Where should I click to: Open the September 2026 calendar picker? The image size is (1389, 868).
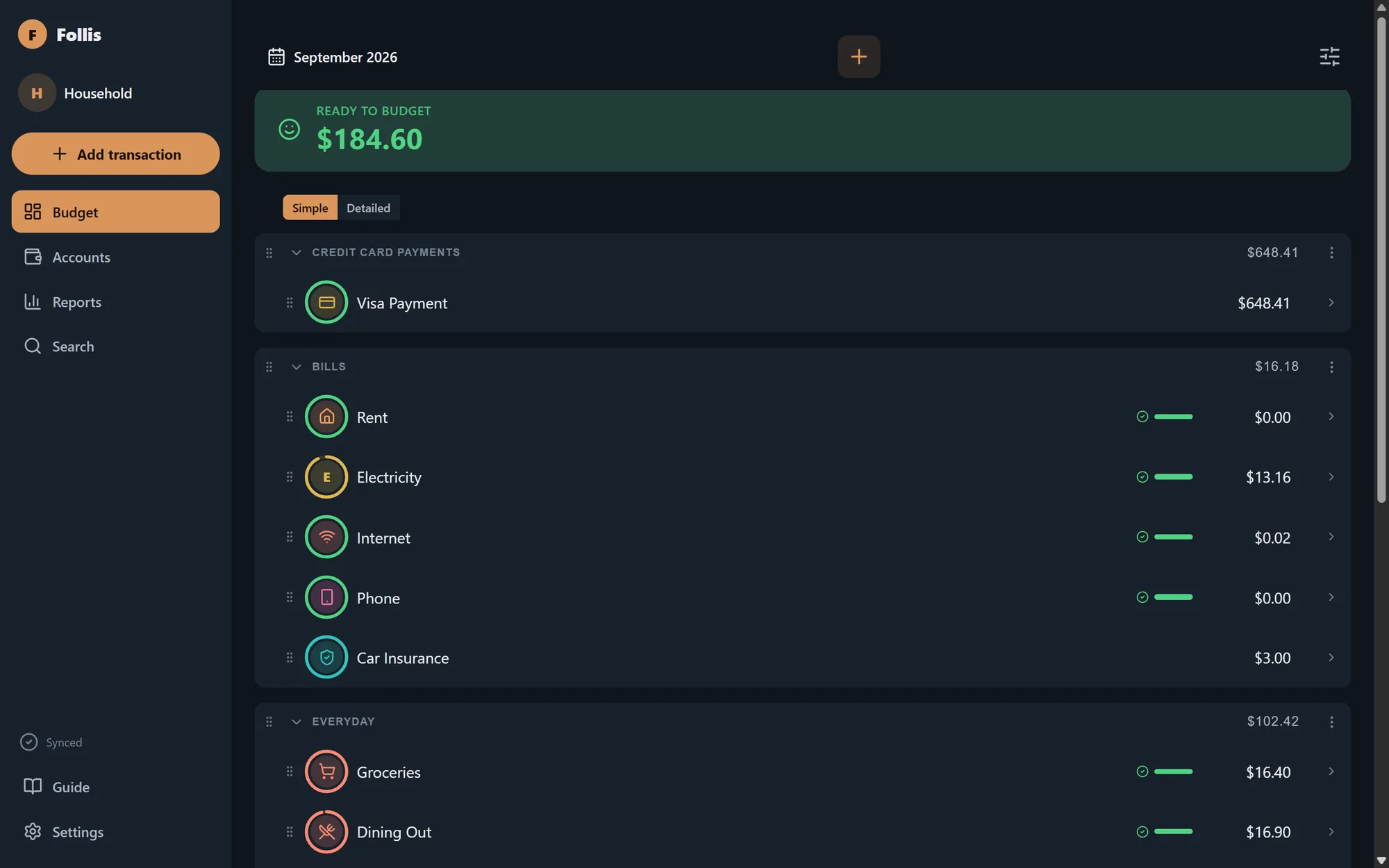333,57
